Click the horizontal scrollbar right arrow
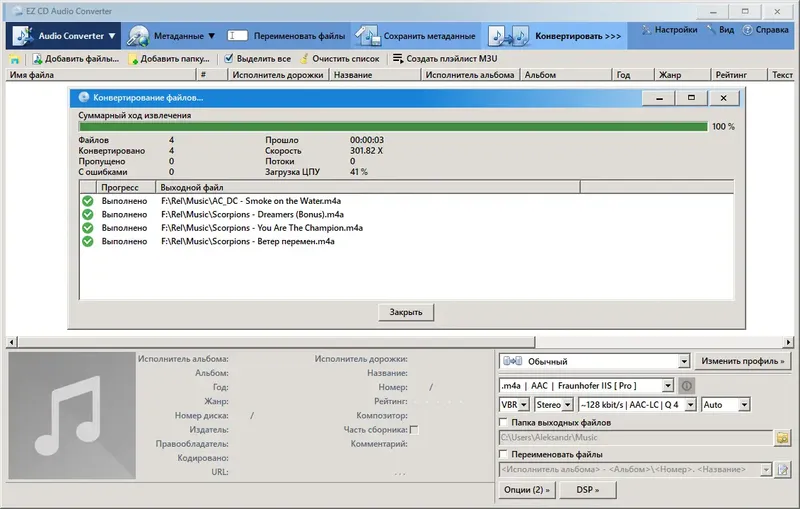This screenshot has height=509, width=800. 788,342
